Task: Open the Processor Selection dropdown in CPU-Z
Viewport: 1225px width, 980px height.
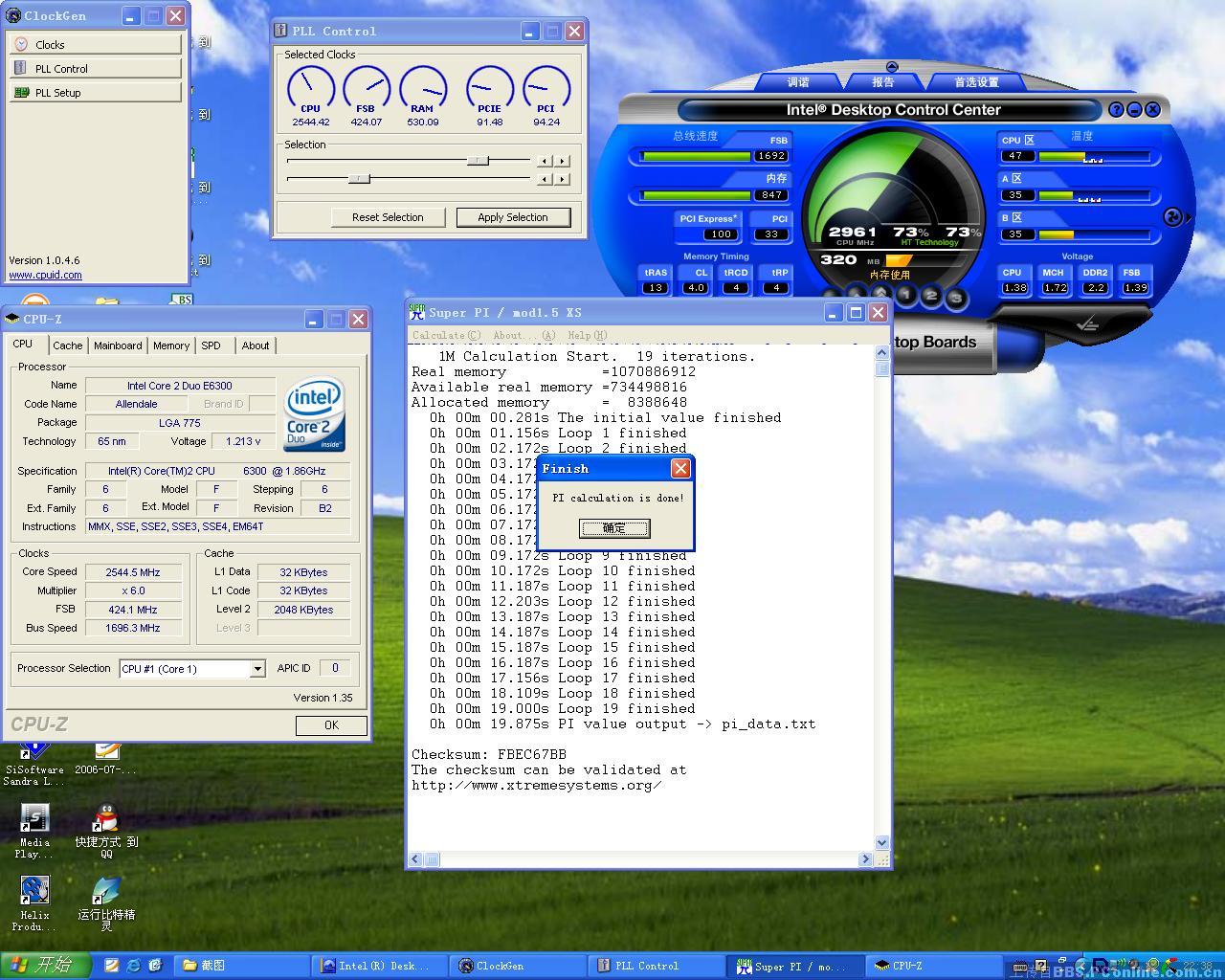Action: 257,669
